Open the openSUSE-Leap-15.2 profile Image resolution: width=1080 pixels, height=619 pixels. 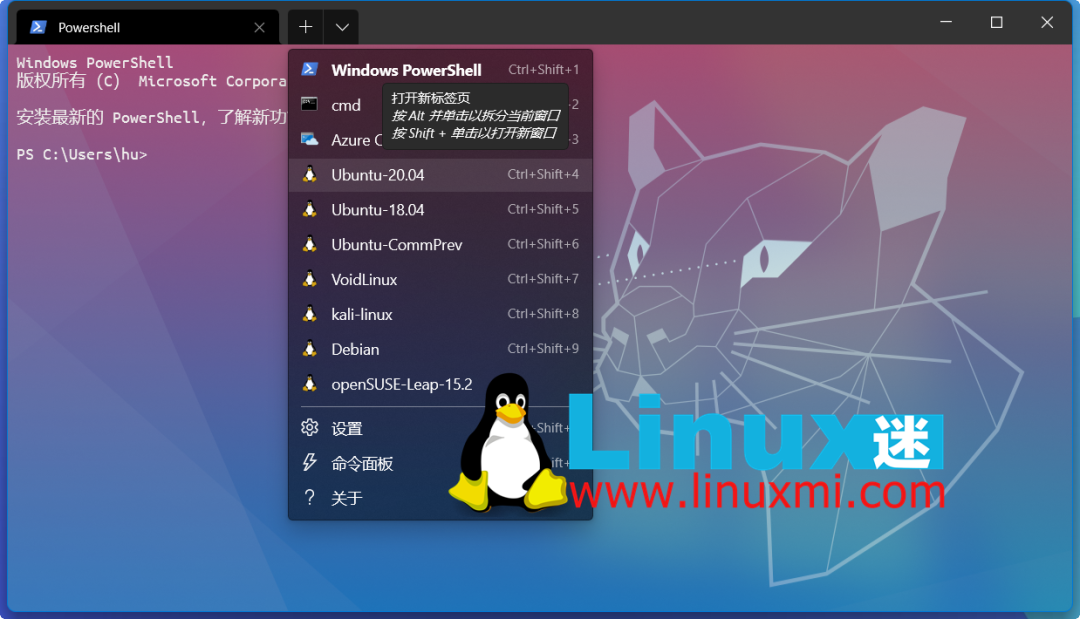(x=441, y=384)
